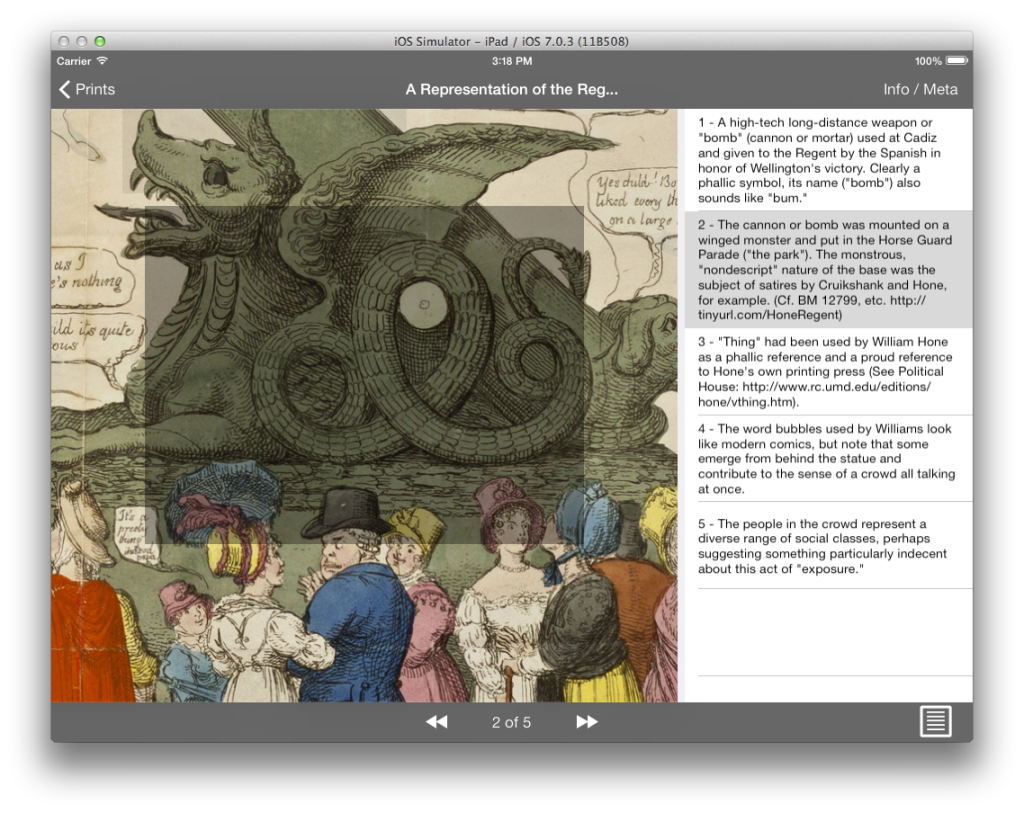The width and height of the screenshot is (1024, 813).
Task: Select annotation 5 about the crowd
Action: coord(828,546)
